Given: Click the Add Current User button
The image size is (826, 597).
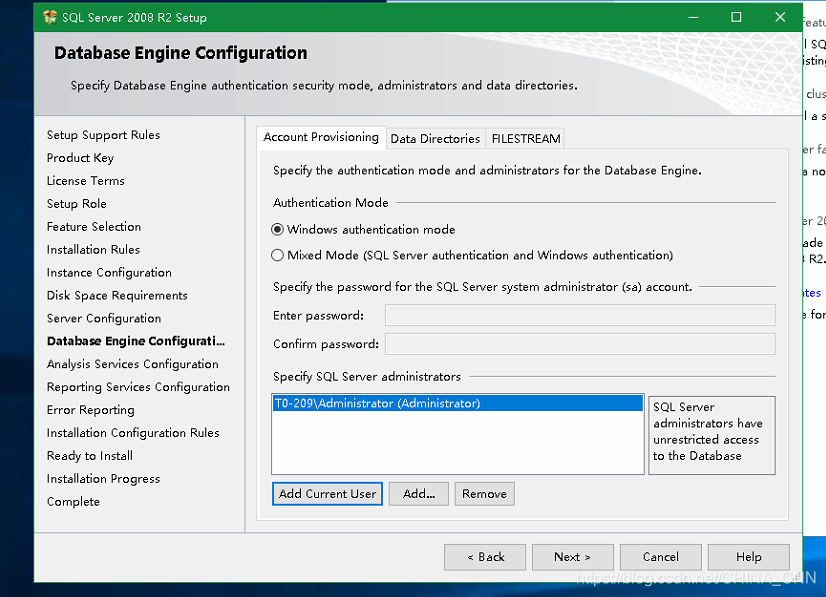Looking at the screenshot, I should 327,494.
